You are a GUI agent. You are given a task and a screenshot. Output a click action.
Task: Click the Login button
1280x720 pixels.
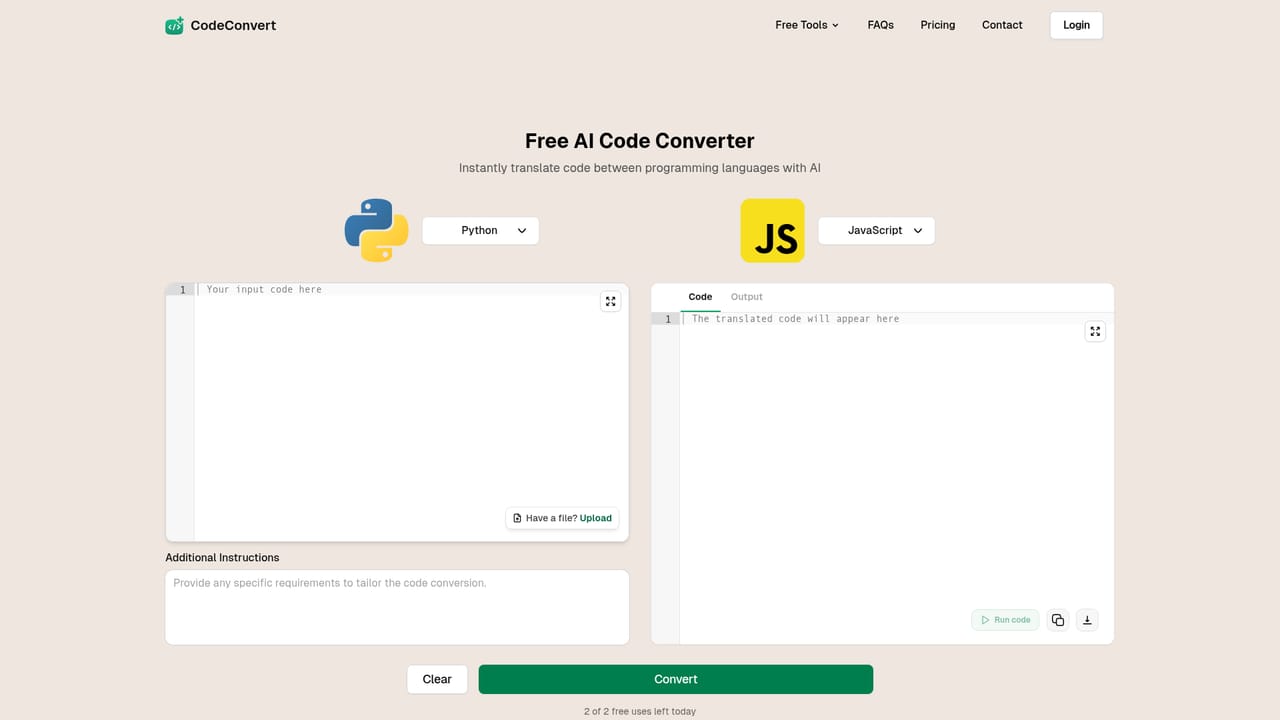pos(1076,25)
